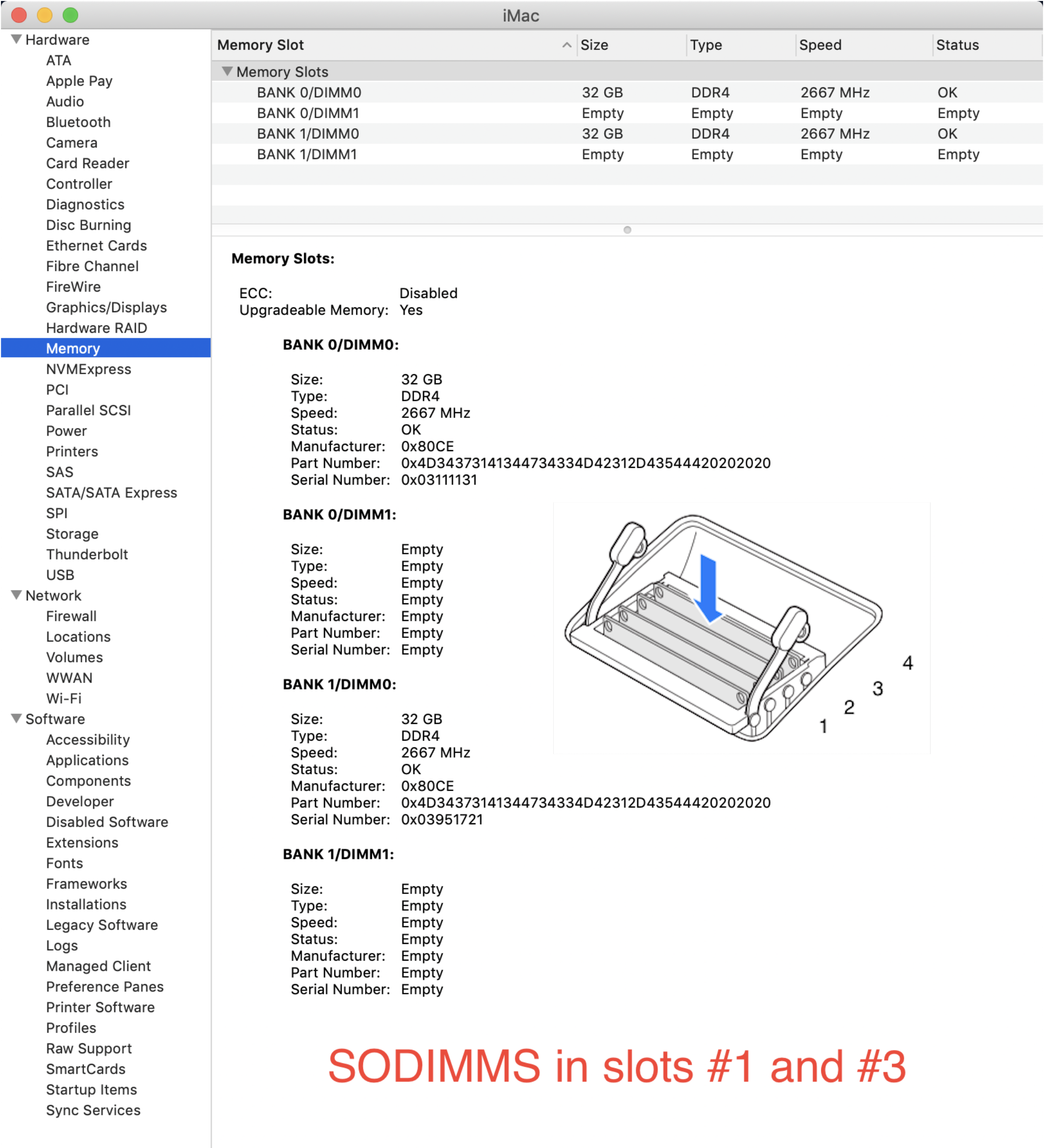This screenshot has width=1044, height=1148.
Task: Collapse the Network section in sidebar
Action: point(16,595)
